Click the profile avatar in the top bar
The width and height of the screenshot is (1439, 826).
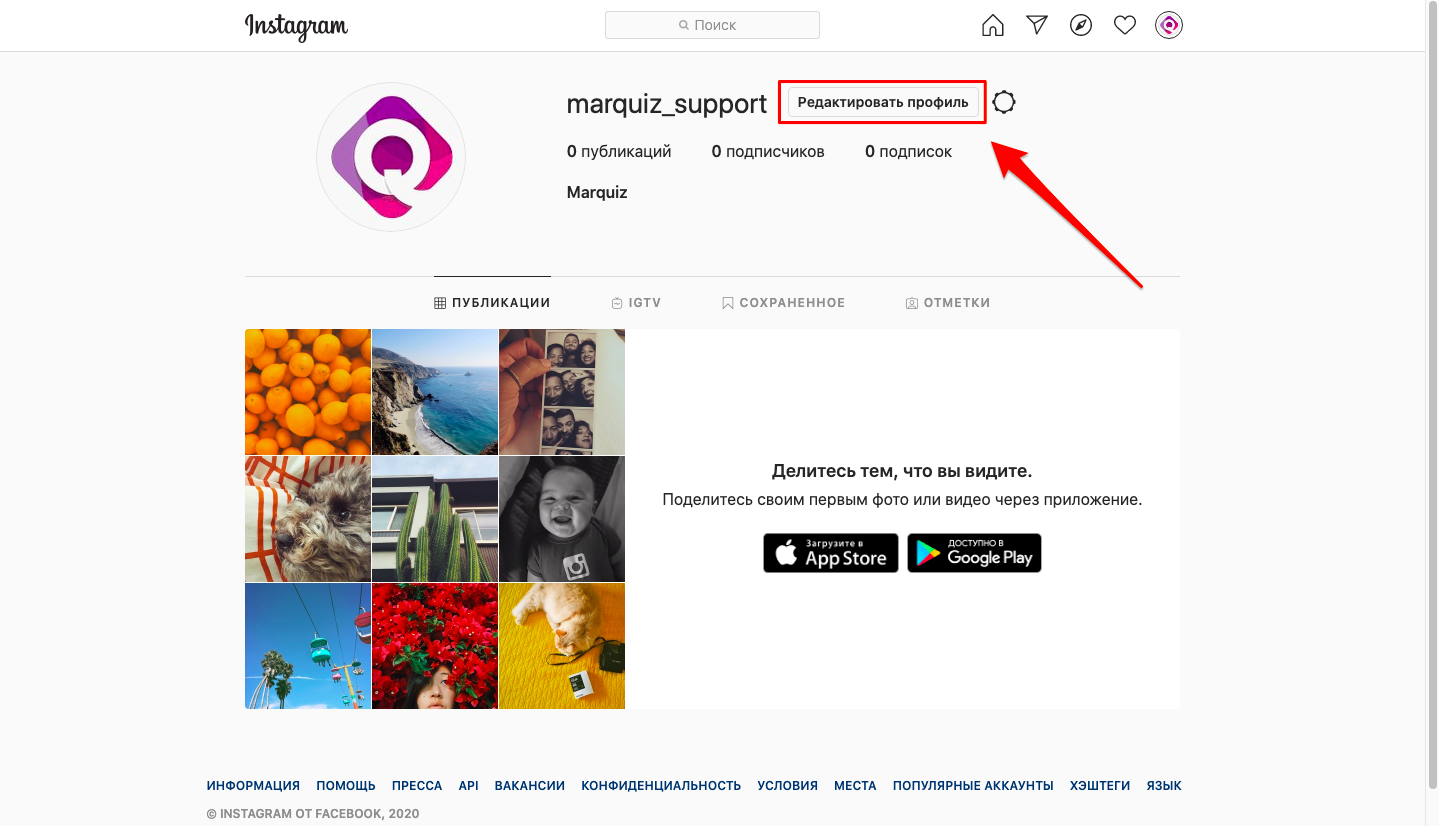coord(1169,25)
